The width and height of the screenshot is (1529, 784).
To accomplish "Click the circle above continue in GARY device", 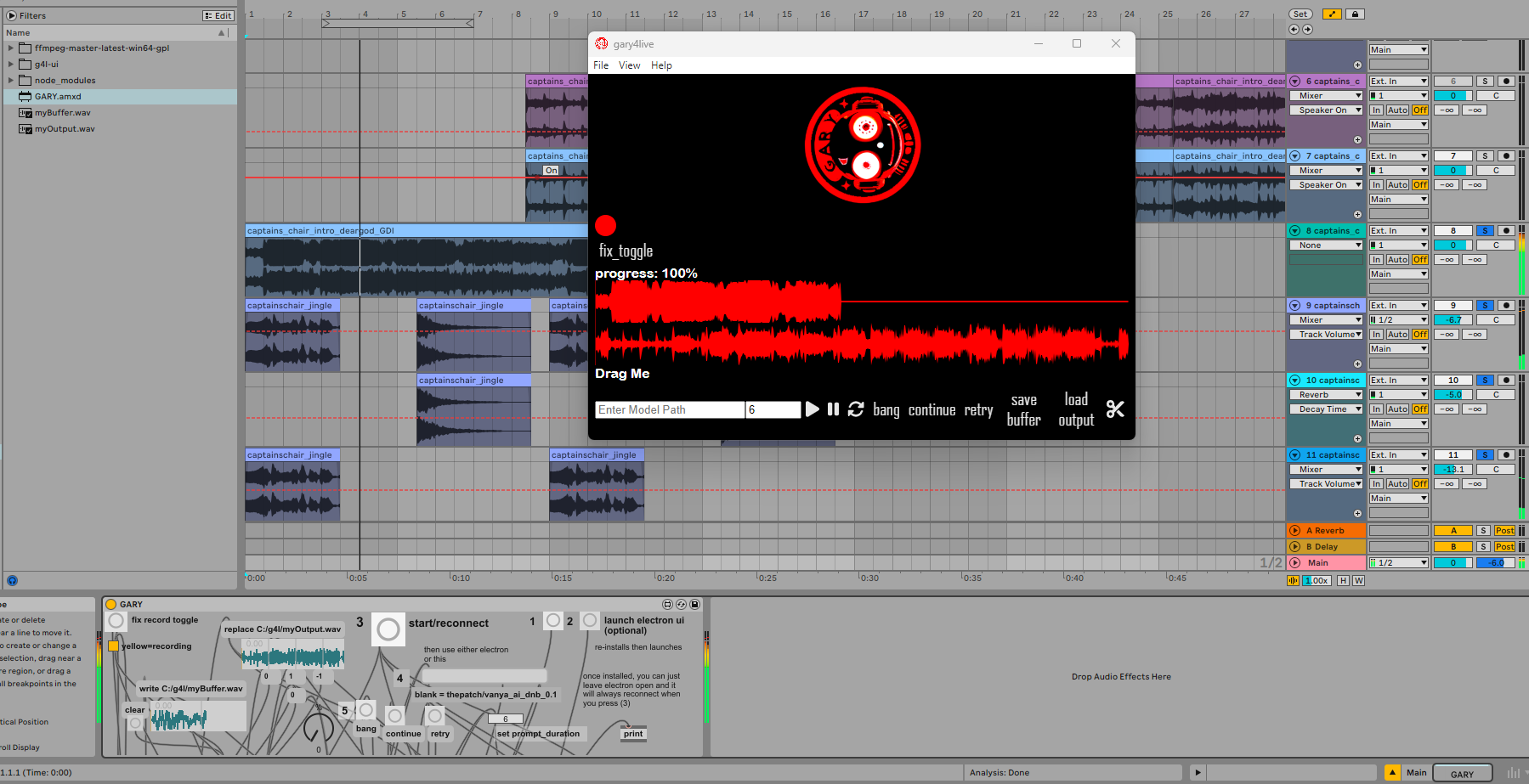I will (395, 716).
